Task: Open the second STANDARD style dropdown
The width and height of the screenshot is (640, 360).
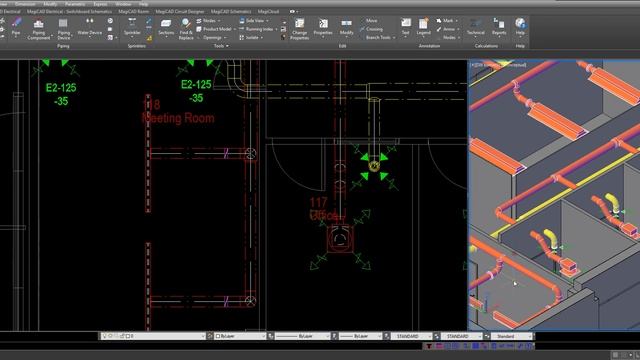Action: tap(461, 336)
